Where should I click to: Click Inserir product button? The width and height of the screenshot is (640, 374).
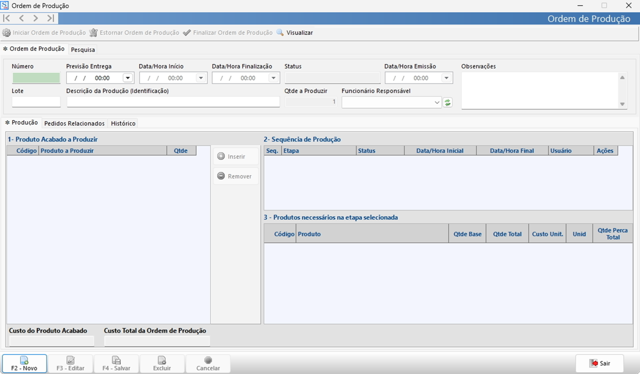pyautogui.click(x=236, y=156)
